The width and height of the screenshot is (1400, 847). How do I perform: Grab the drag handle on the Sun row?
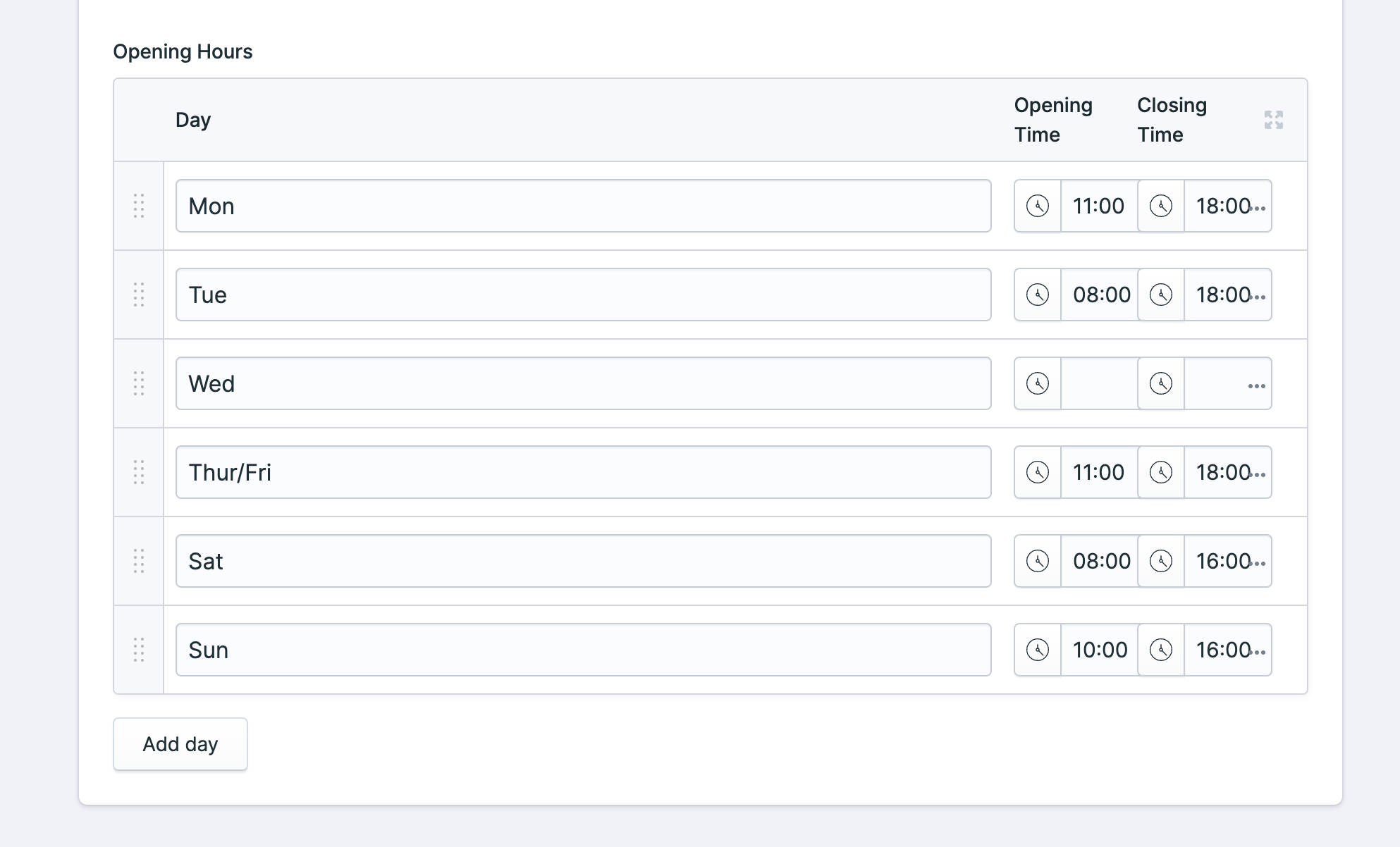tap(139, 650)
